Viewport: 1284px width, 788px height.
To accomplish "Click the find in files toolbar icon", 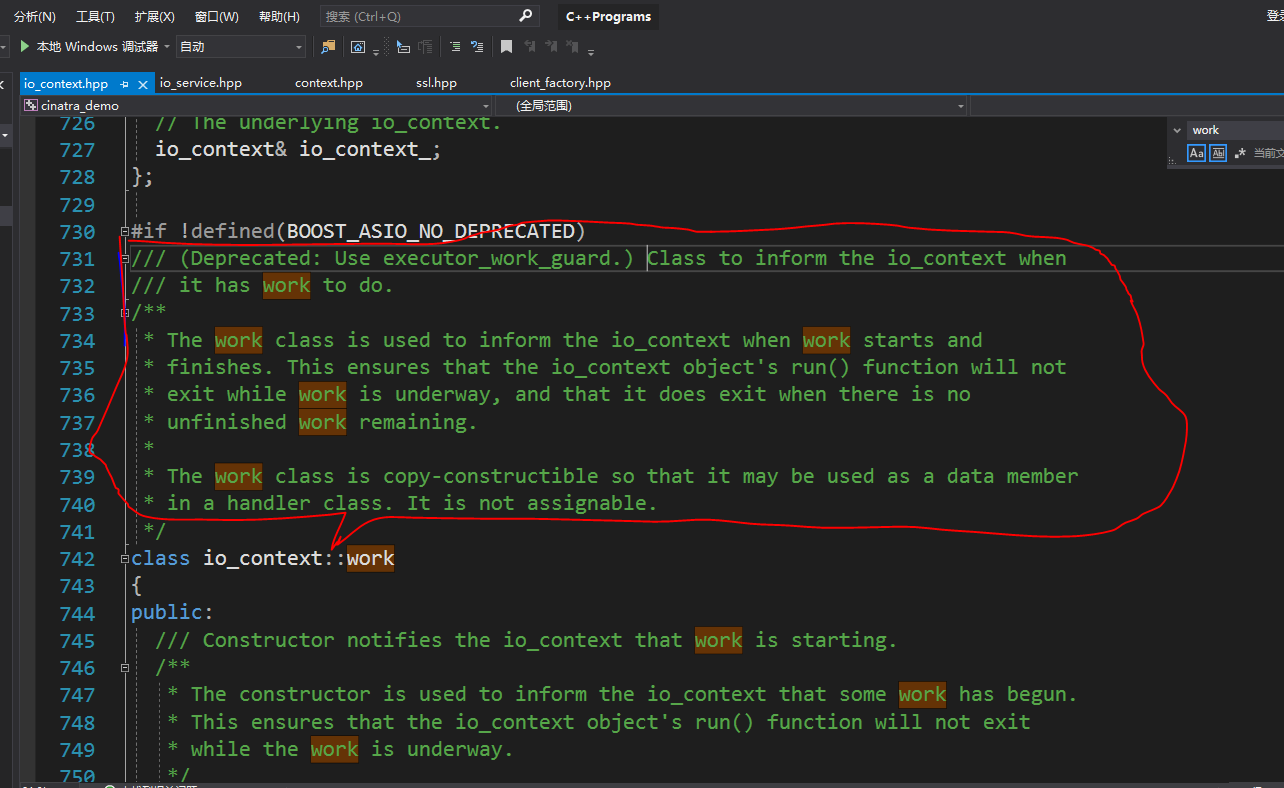I will [x=328, y=46].
